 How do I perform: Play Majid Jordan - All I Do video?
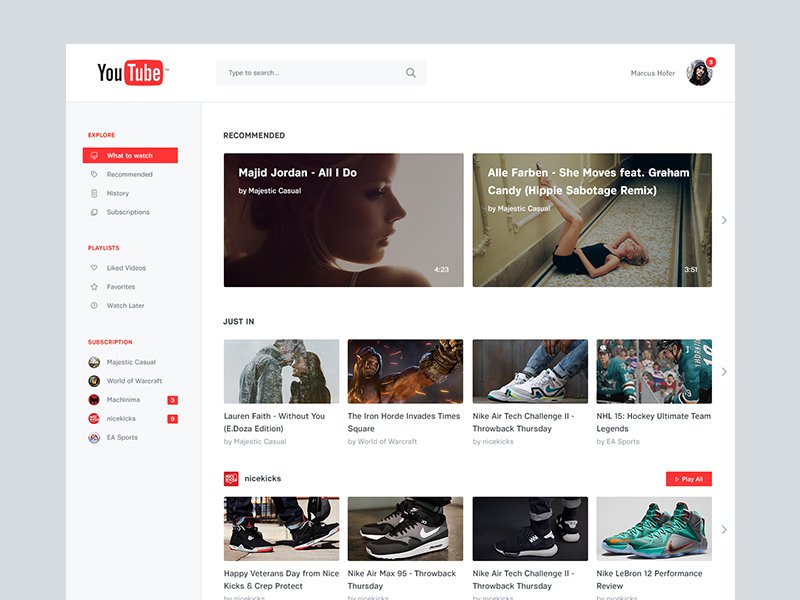344,220
